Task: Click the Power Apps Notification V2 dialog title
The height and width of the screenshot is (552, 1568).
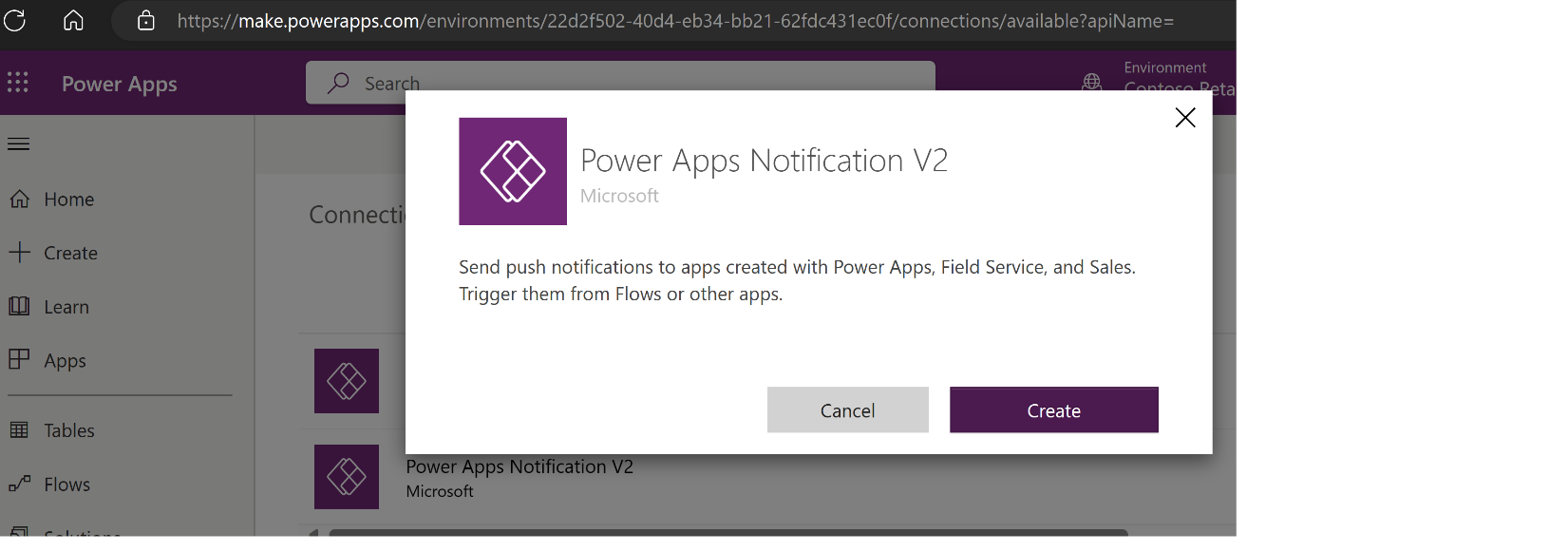Action: tap(764, 161)
